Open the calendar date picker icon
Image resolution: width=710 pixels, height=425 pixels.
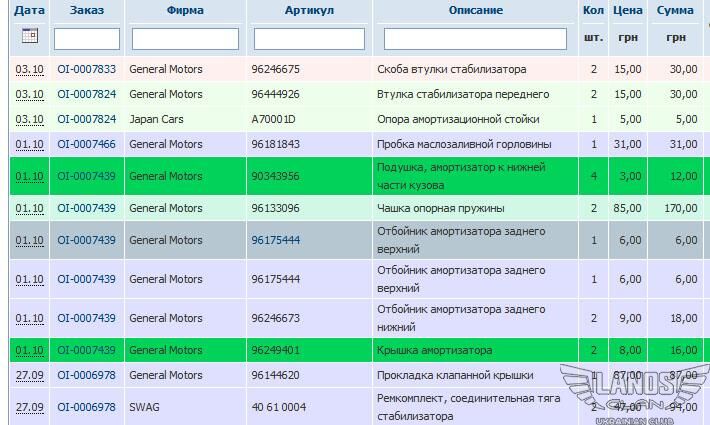pyautogui.click(x=29, y=37)
